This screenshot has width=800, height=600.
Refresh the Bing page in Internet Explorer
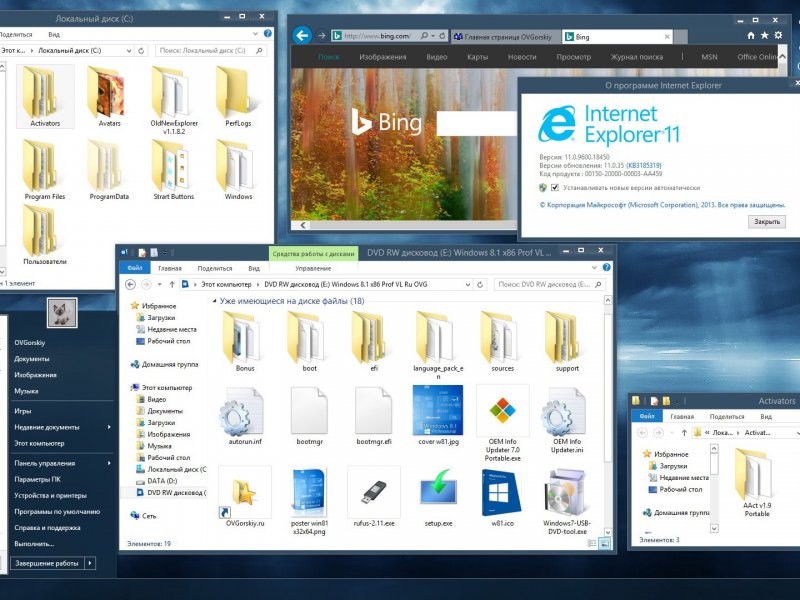point(442,36)
